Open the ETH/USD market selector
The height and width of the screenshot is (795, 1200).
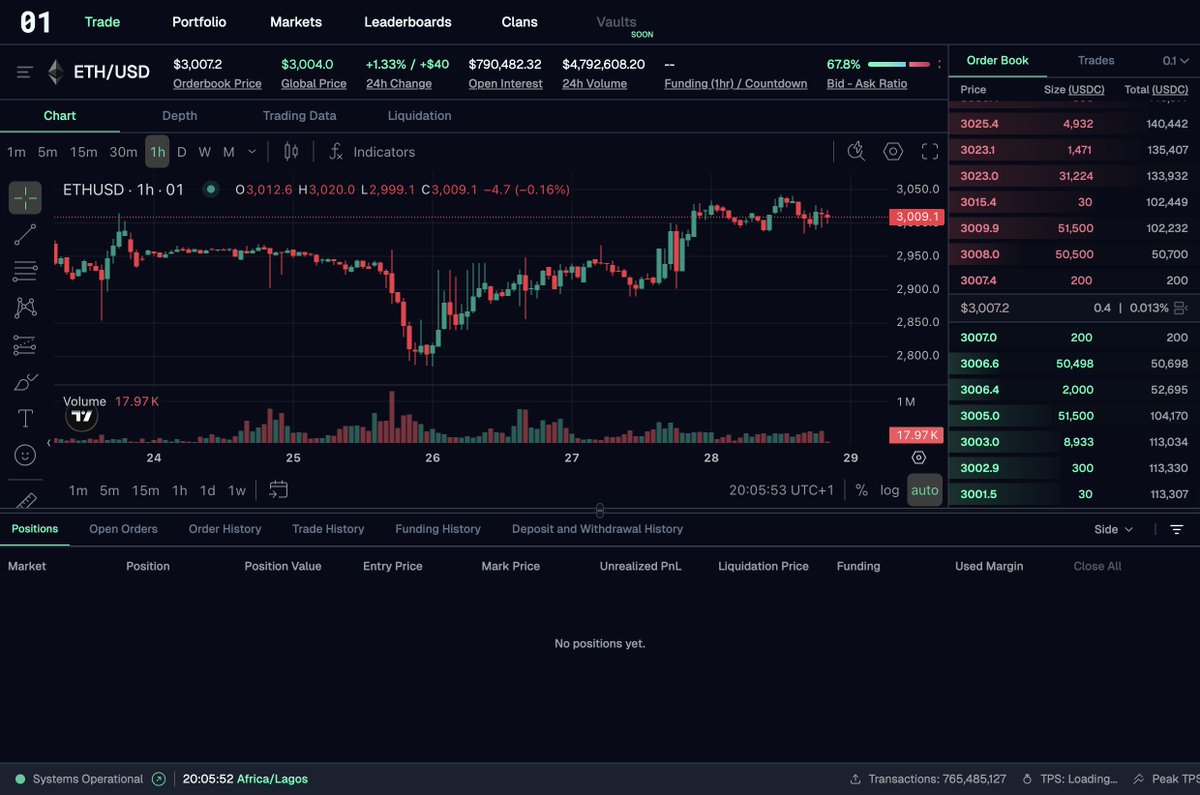point(111,72)
